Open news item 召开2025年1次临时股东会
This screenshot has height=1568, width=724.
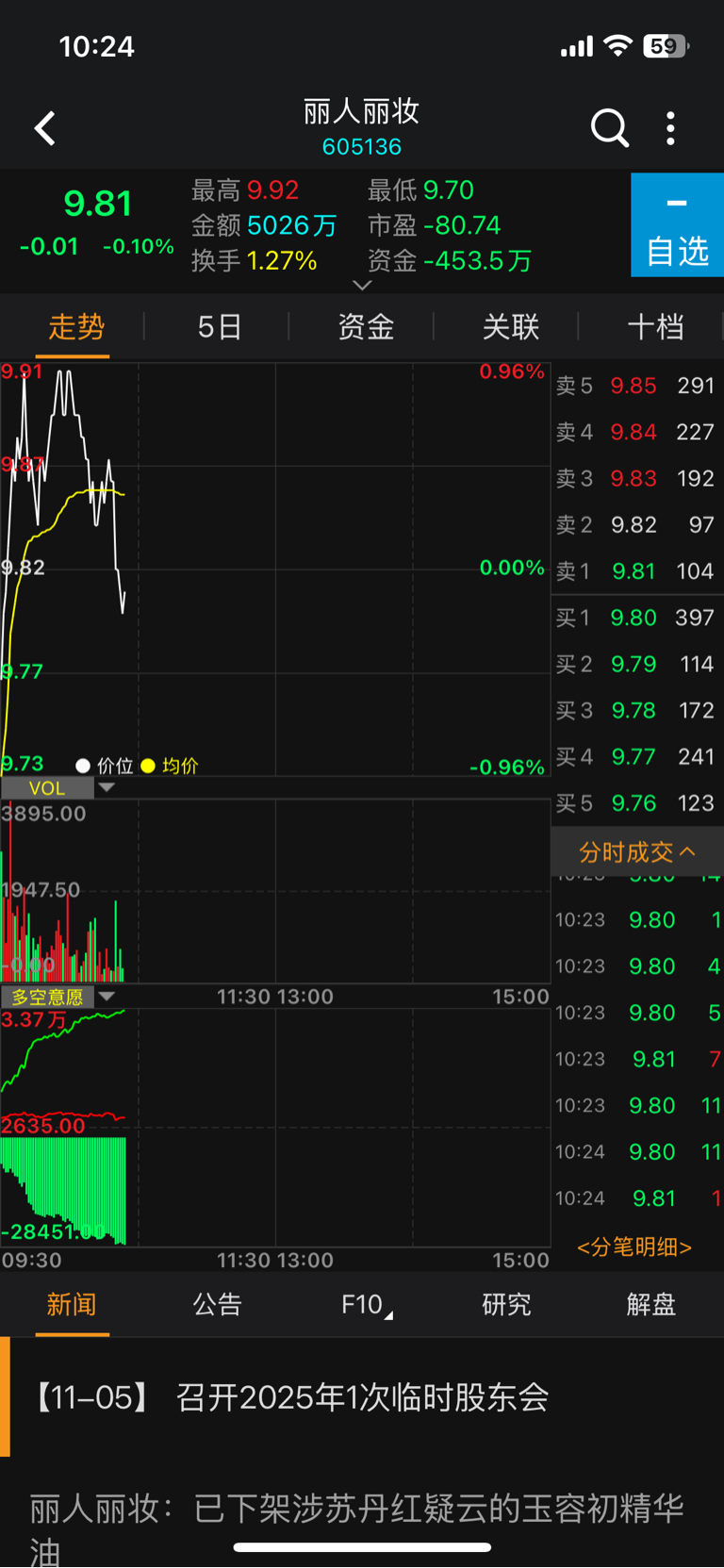click(362, 1397)
